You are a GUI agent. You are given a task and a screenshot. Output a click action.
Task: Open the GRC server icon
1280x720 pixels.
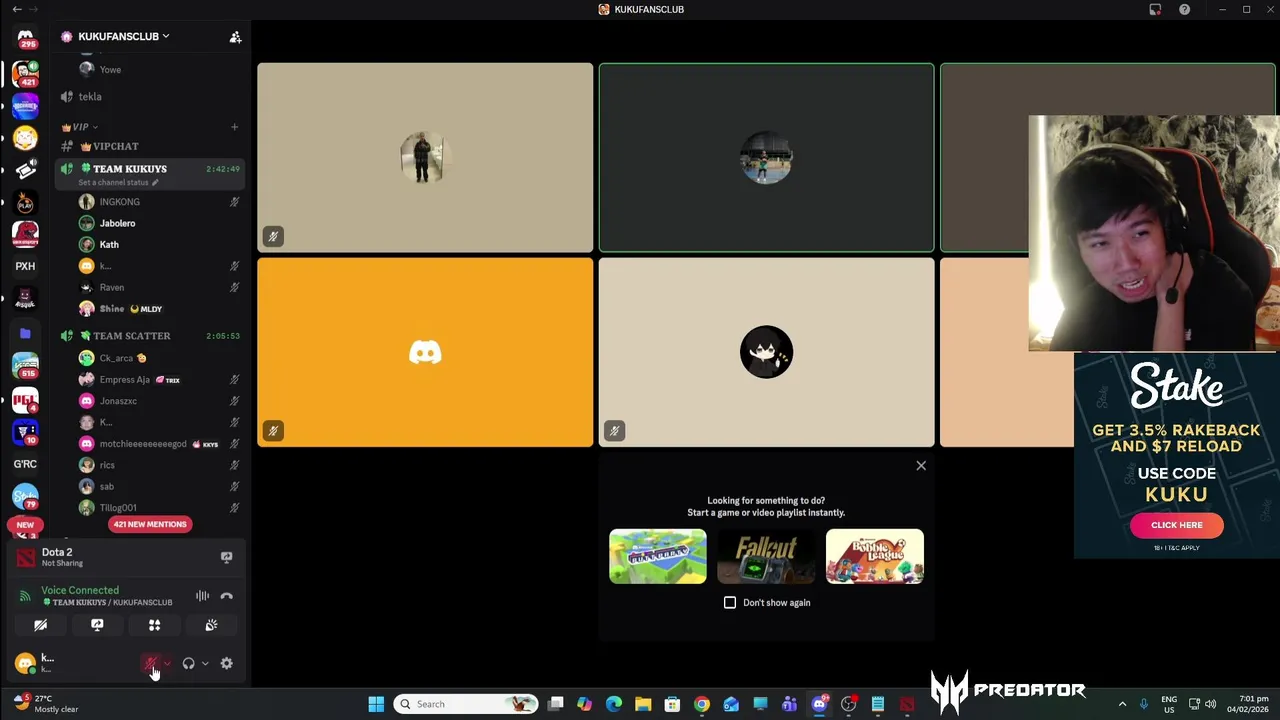25,464
